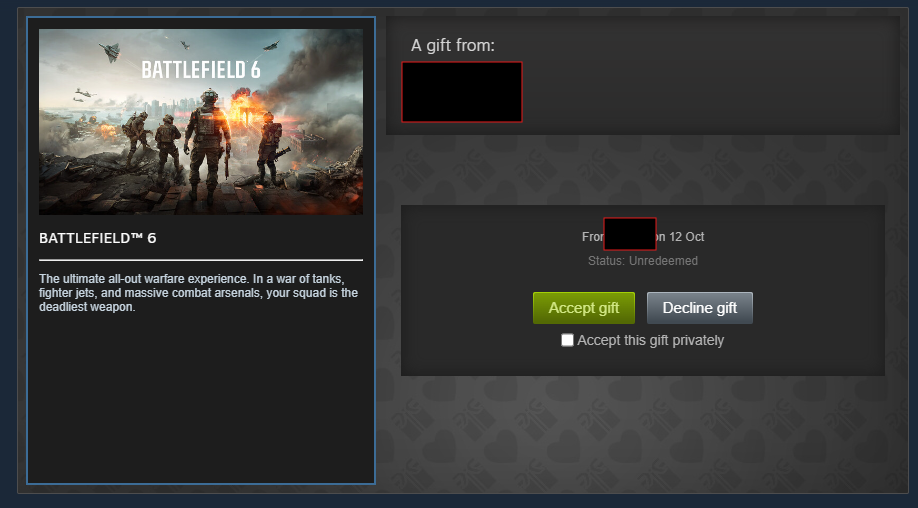
Task: Click the redacted sender name beside '12 Oct'
Action: 630,234
